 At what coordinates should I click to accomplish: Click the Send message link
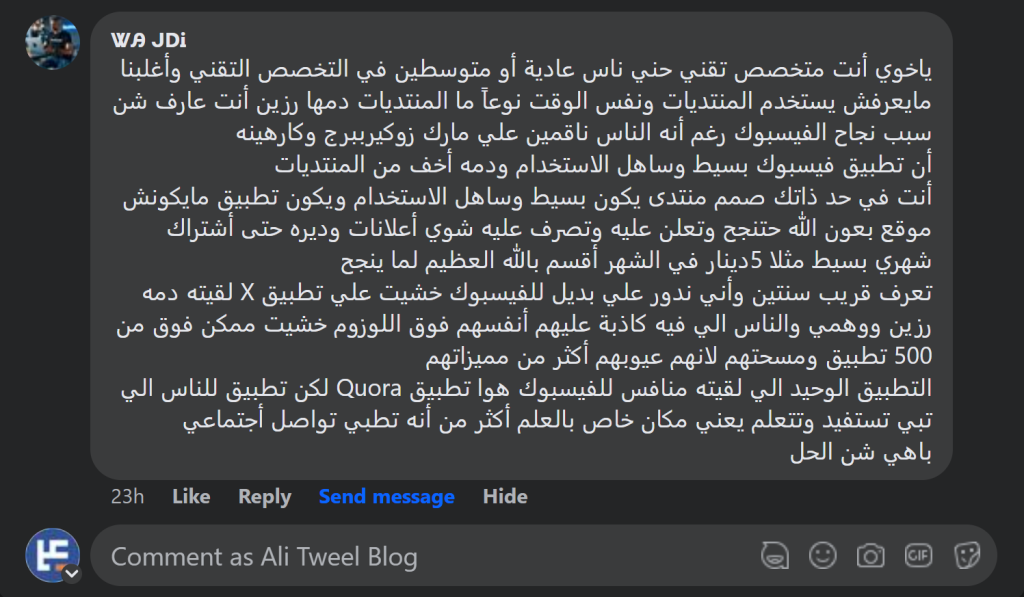[x=386, y=496]
